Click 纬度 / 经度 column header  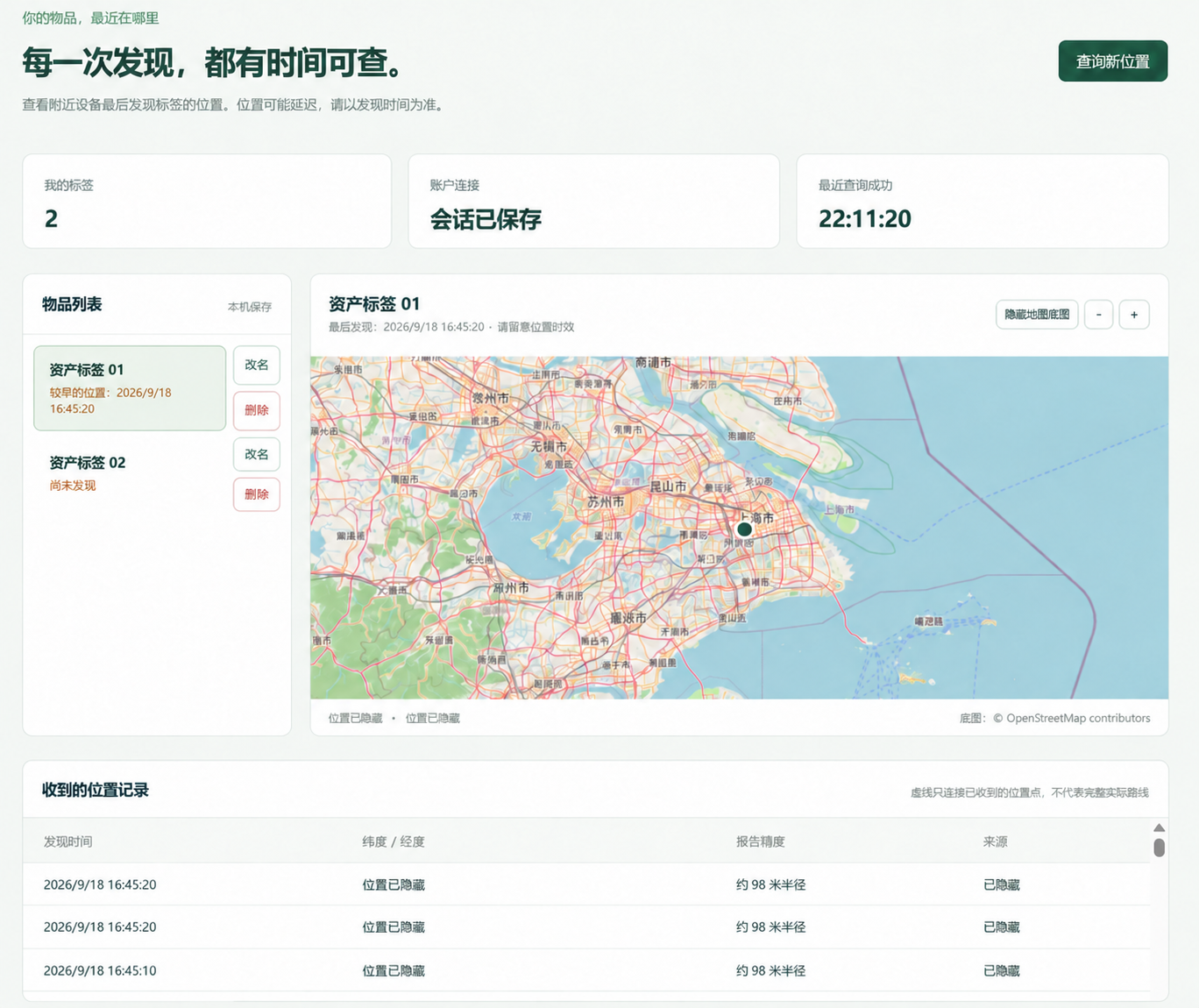click(394, 841)
